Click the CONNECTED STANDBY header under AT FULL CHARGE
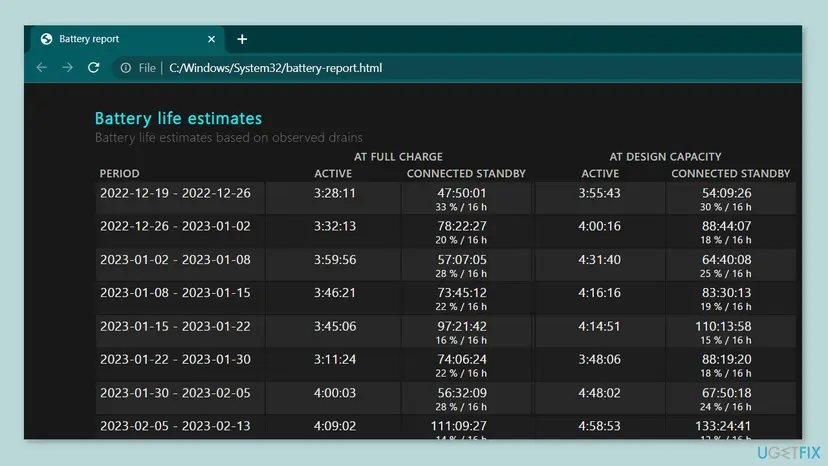 pos(466,173)
